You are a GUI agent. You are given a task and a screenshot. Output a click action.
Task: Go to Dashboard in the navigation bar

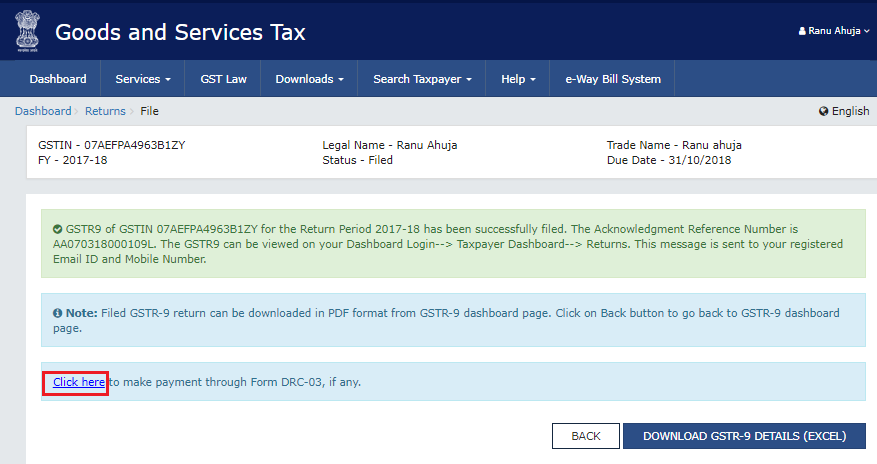(58, 79)
